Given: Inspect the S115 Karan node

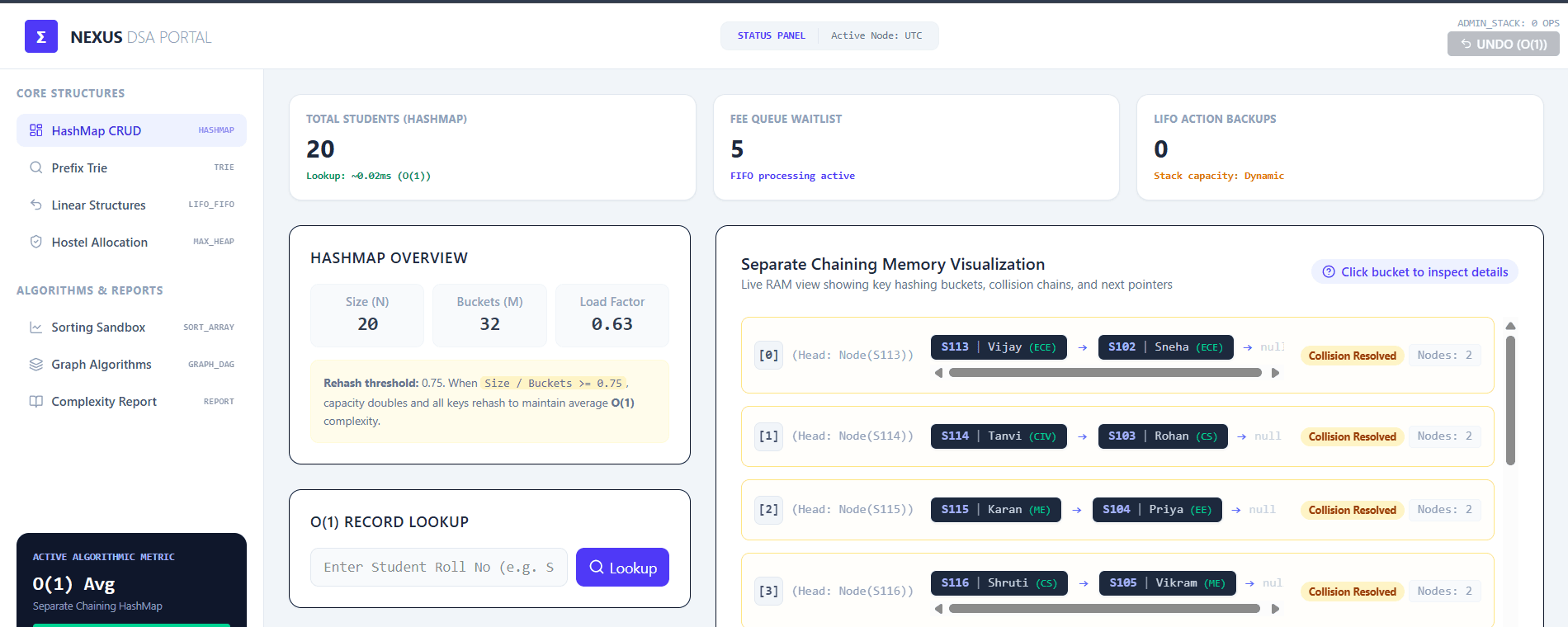Looking at the screenshot, I should pos(996,510).
